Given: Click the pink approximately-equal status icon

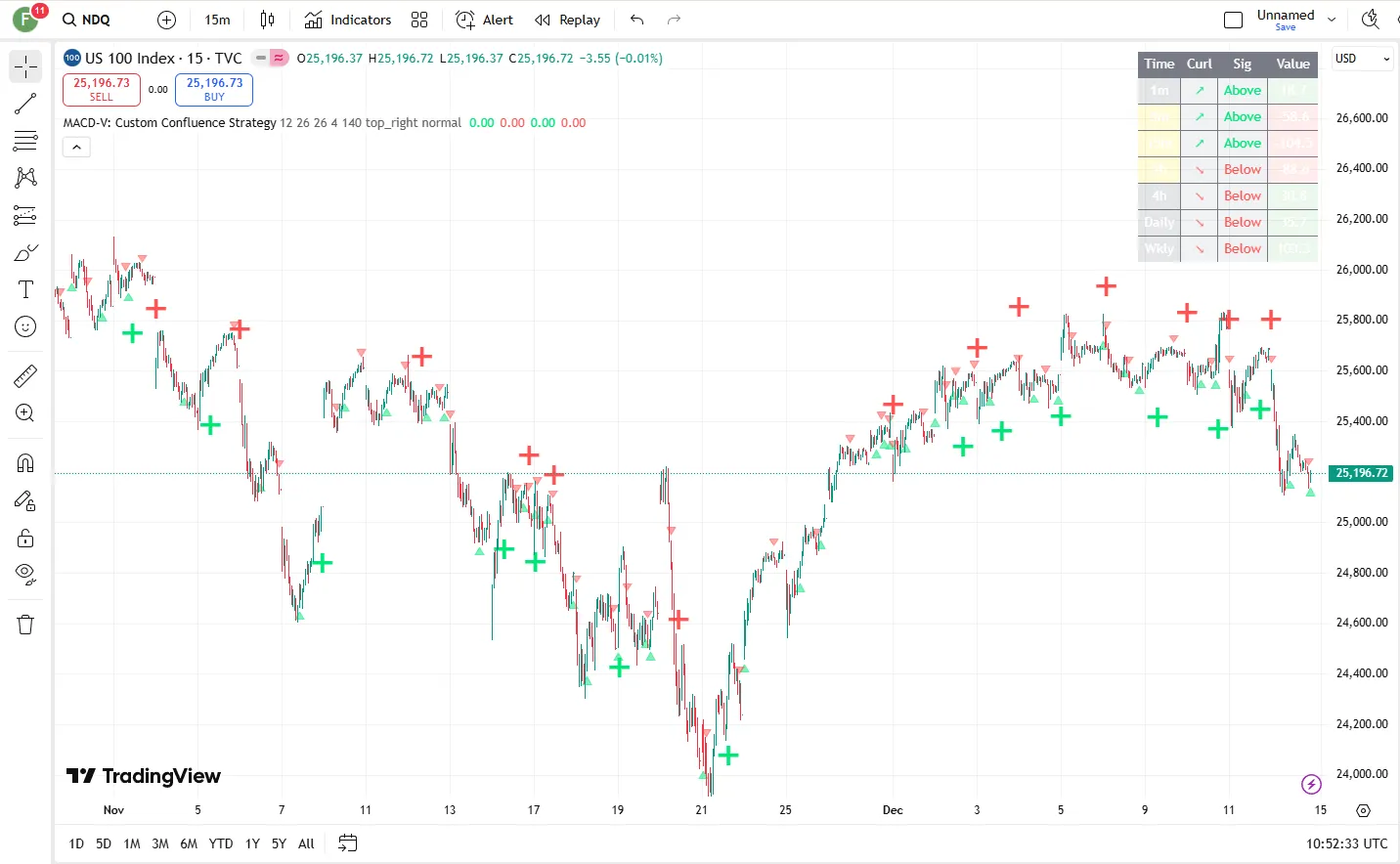Looking at the screenshot, I should click(x=279, y=58).
